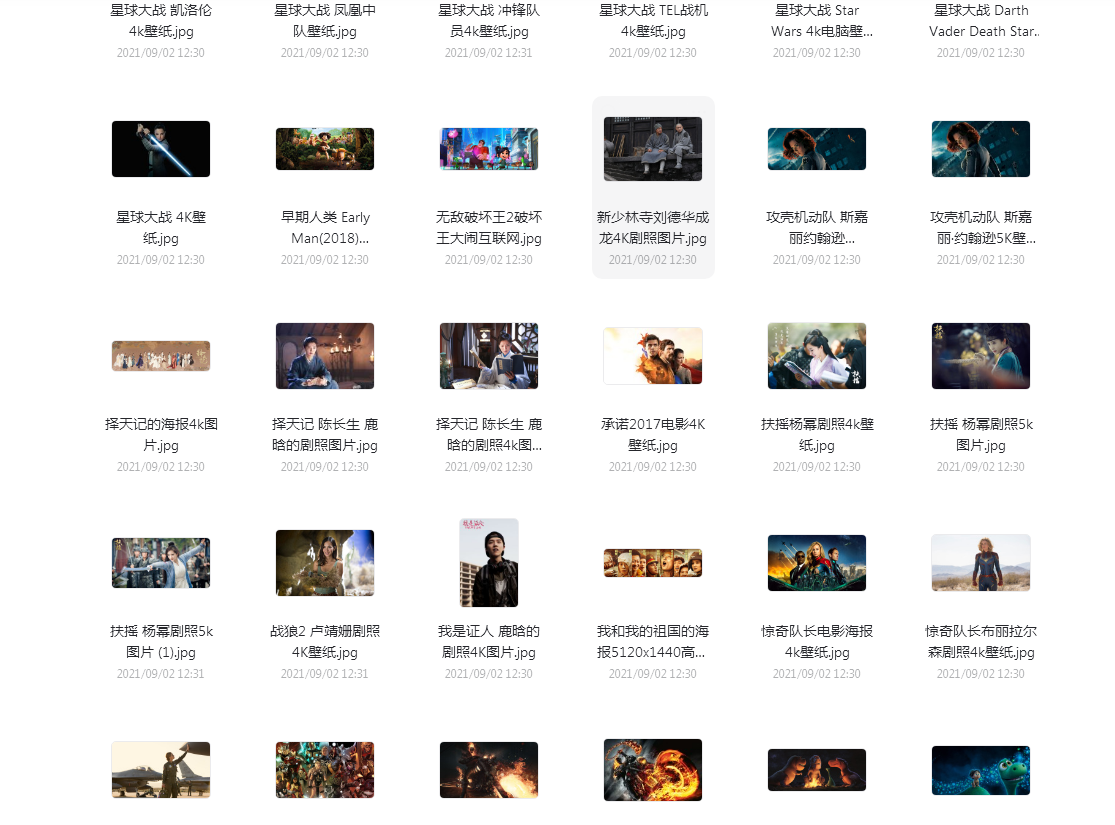Select thumbnail above 择天记 陈长生 鹿晗的剧照4k图...

point(489,356)
